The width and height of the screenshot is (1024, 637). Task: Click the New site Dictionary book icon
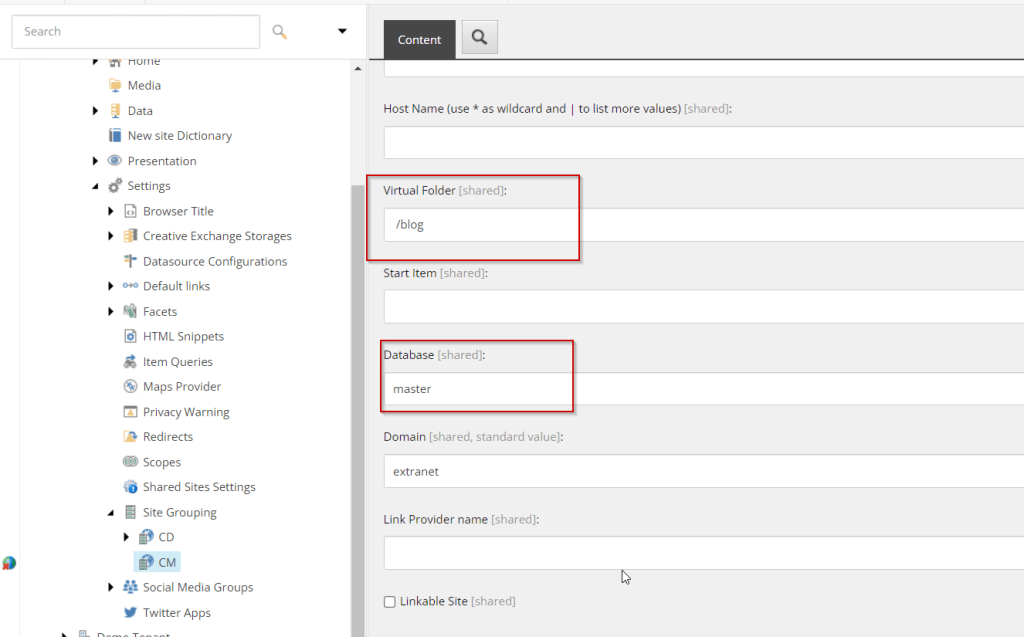tap(115, 136)
